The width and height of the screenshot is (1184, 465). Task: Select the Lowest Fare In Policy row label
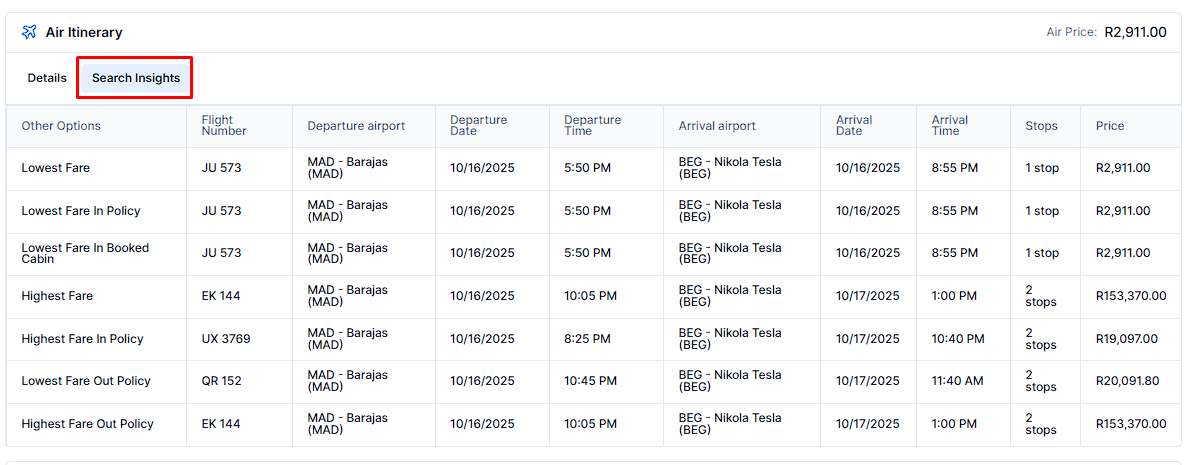click(81, 211)
